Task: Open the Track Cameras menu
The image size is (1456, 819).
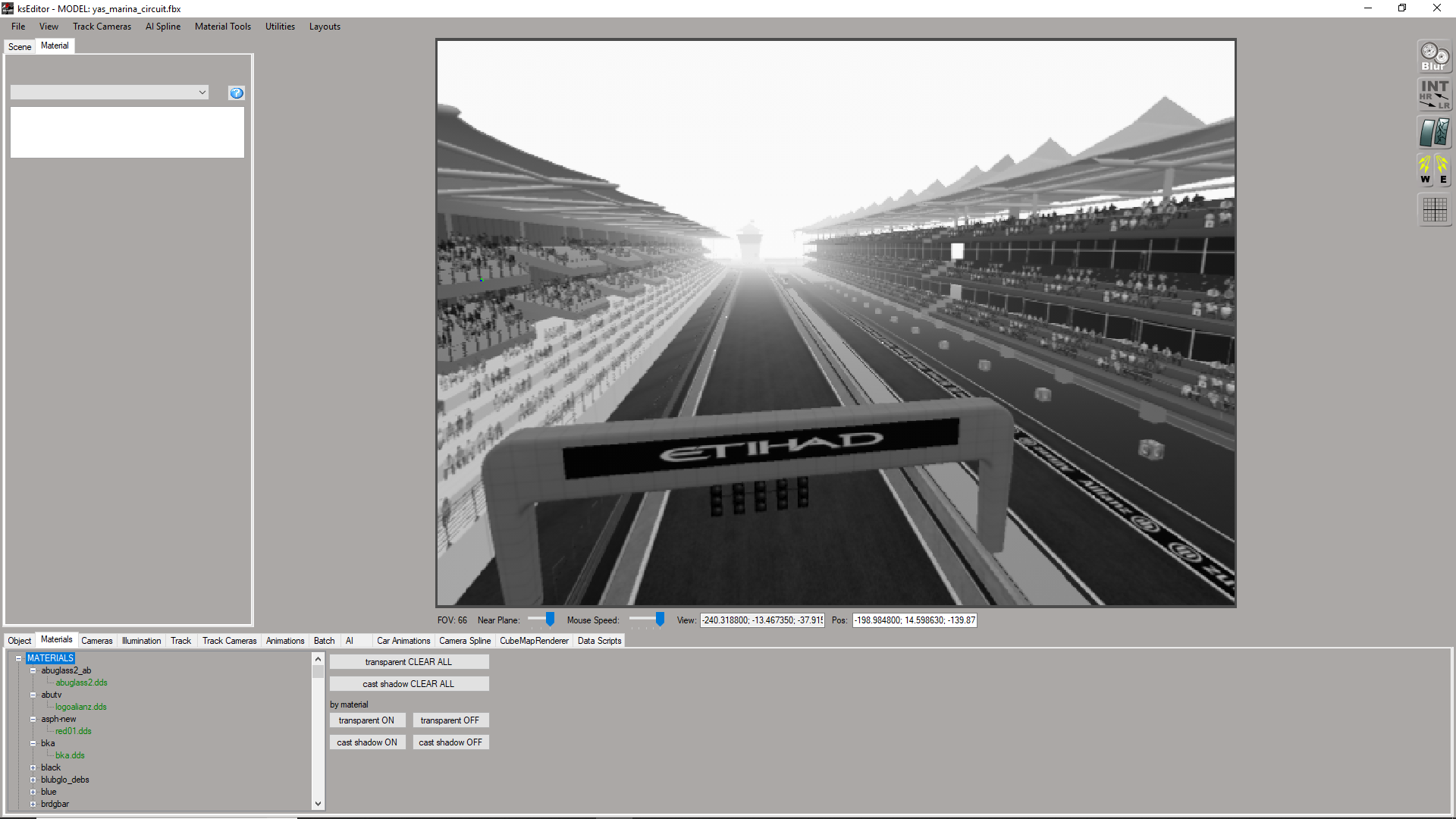Action: 102,27
